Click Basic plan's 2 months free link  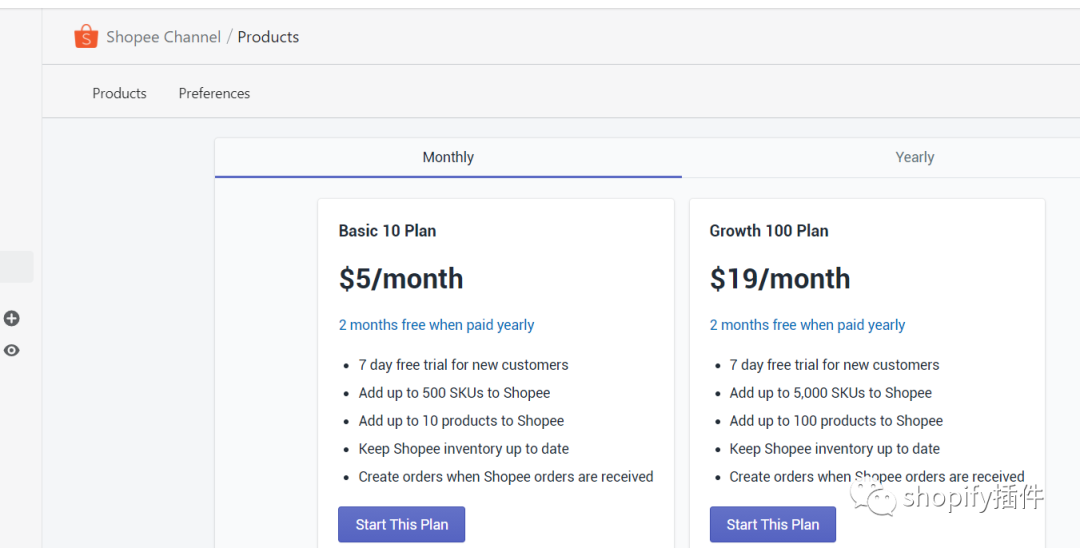436,325
